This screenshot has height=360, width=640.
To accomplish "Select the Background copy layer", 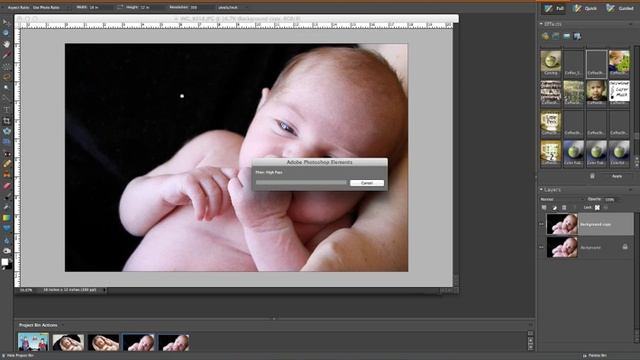I will point(589,224).
